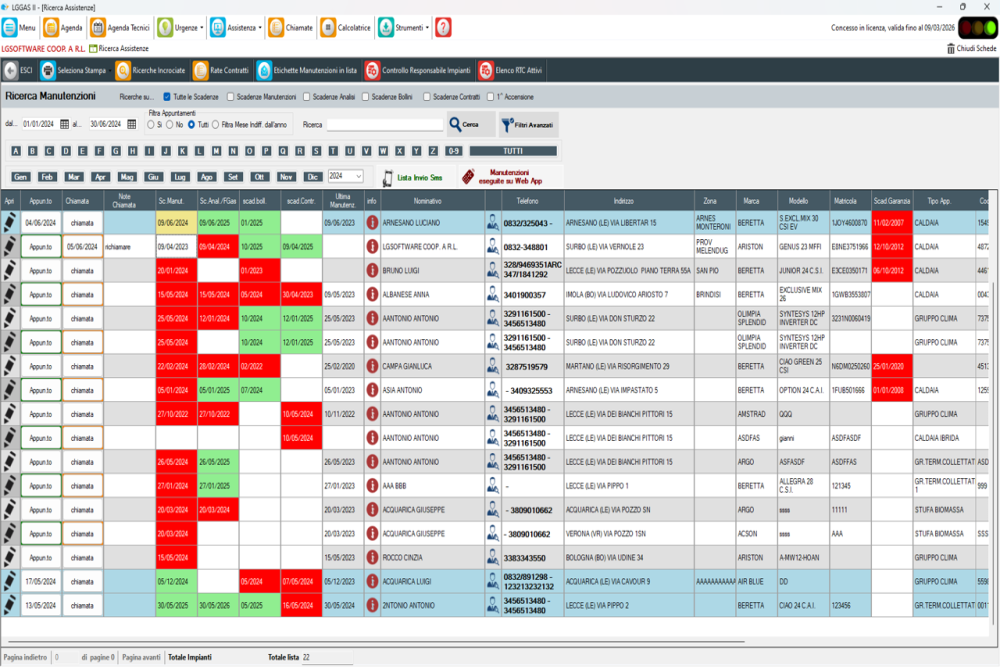Image resolution: width=1000 pixels, height=667 pixels.
Task: Expand the 2024 year dropdown
Action: tap(359, 177)
